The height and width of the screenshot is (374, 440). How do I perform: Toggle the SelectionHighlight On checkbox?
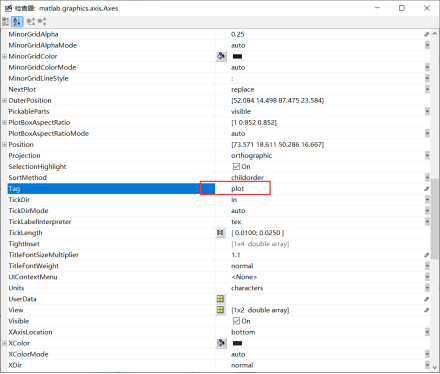click(x=236, y=166)
